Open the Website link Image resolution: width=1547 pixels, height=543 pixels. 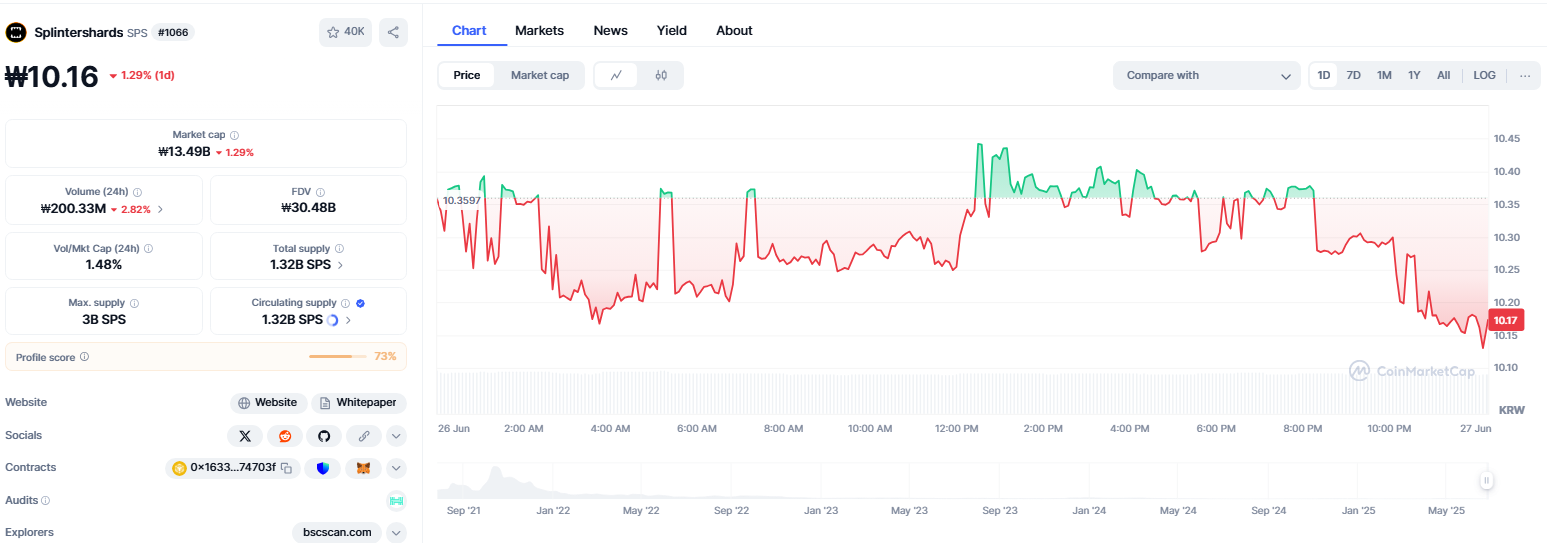(268, 403)
